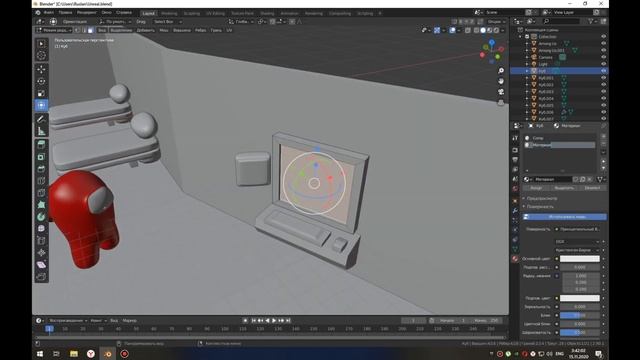Select the Knife tool
The image size is (640, 360).
41,193
